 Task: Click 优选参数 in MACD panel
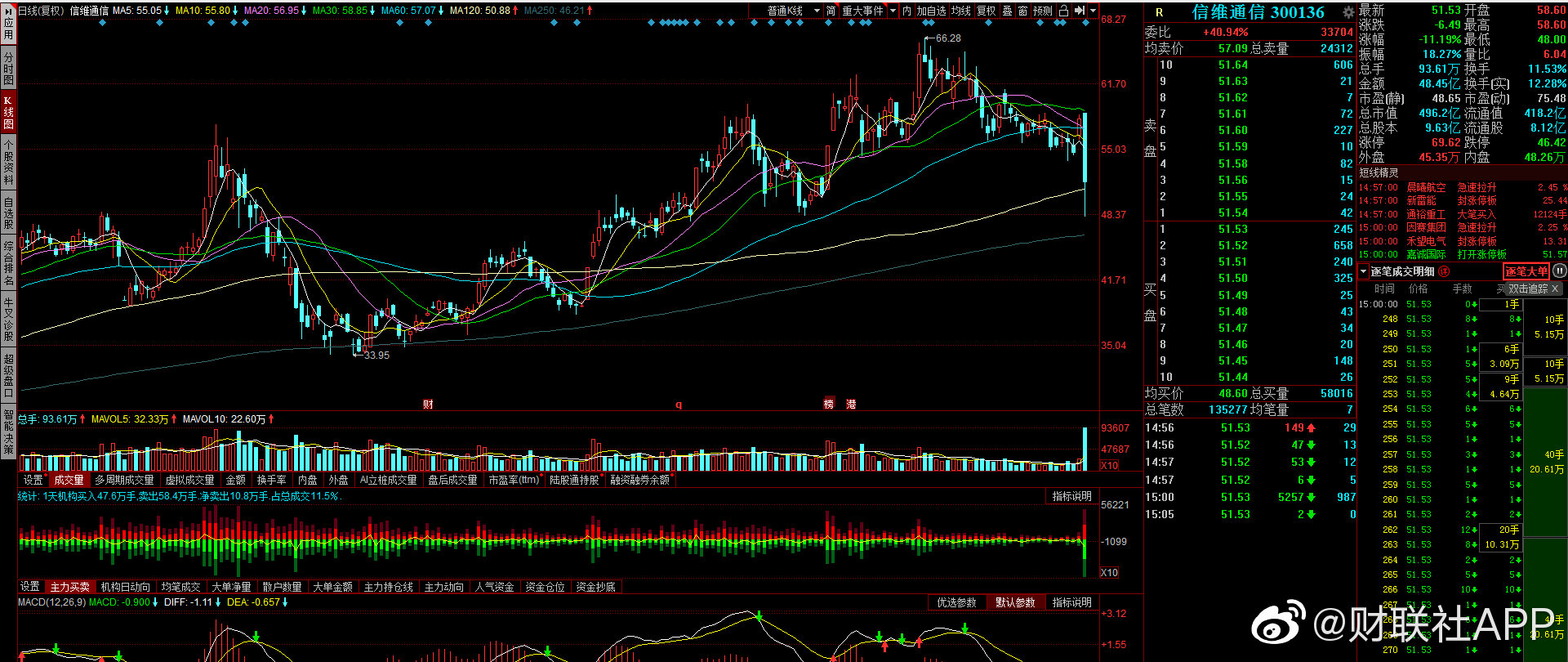click(957, 602)
